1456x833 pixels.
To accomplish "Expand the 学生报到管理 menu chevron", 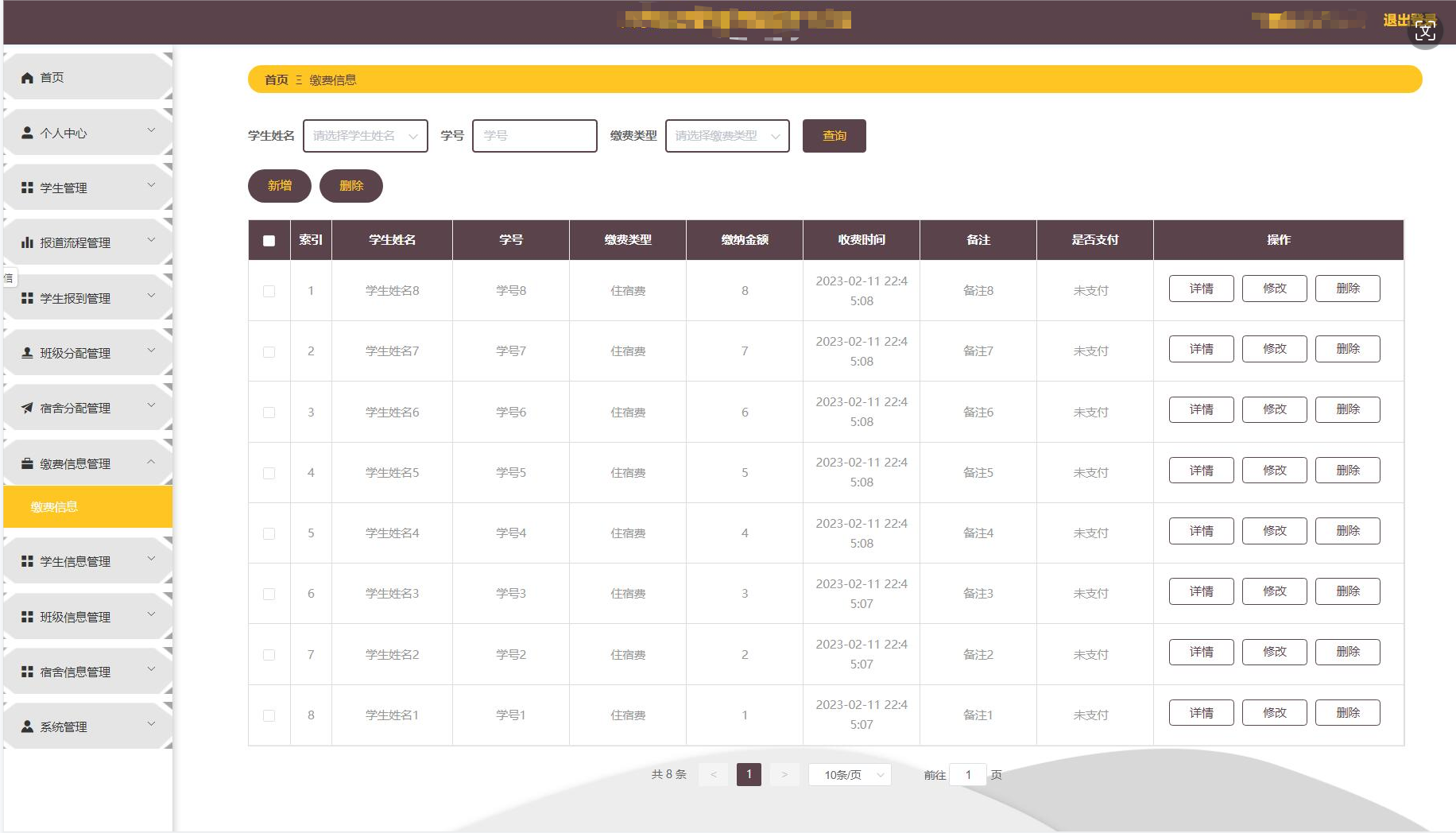I will (x=151, y=296).
